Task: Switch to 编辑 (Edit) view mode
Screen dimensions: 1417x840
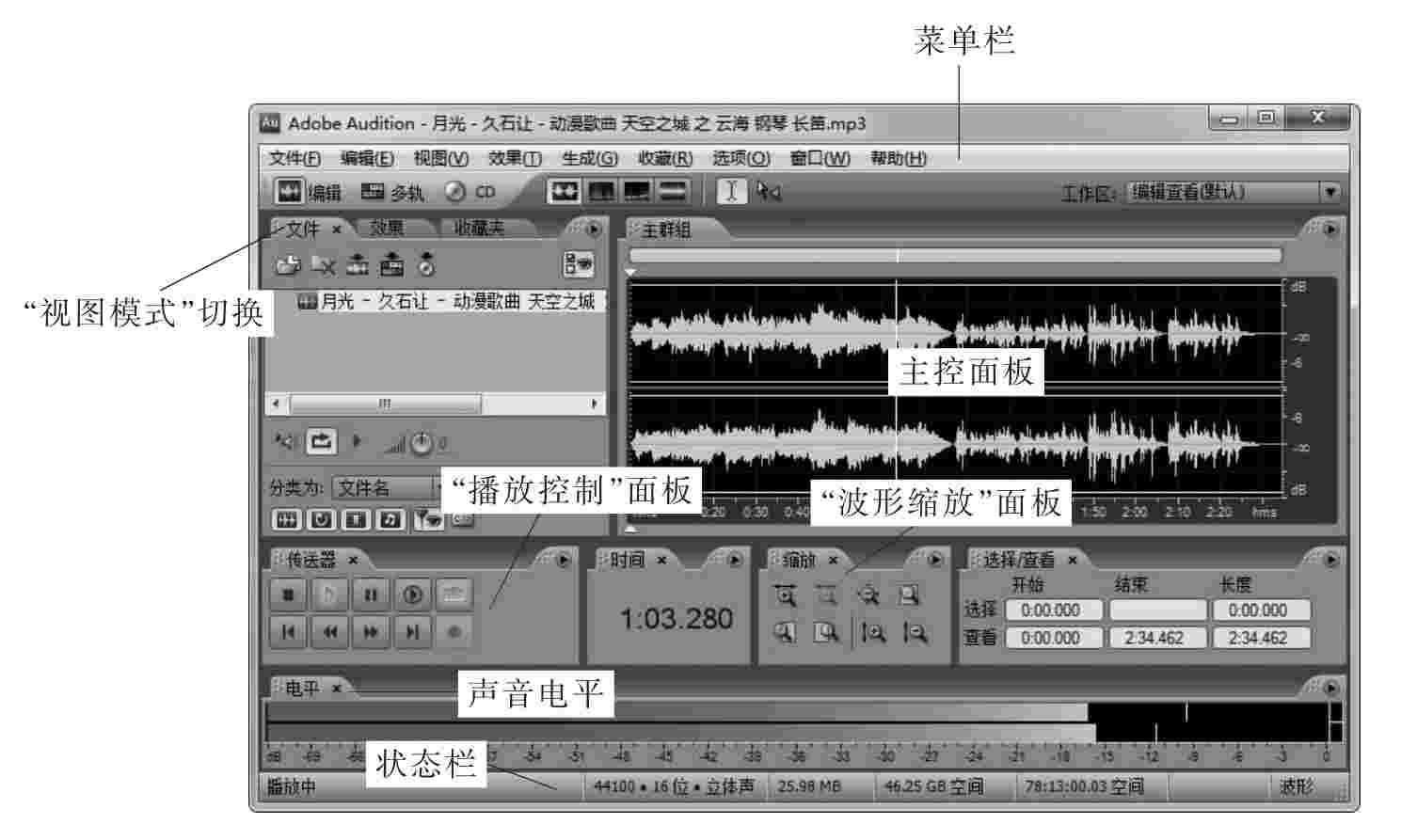Action: [x=309, y=192]
